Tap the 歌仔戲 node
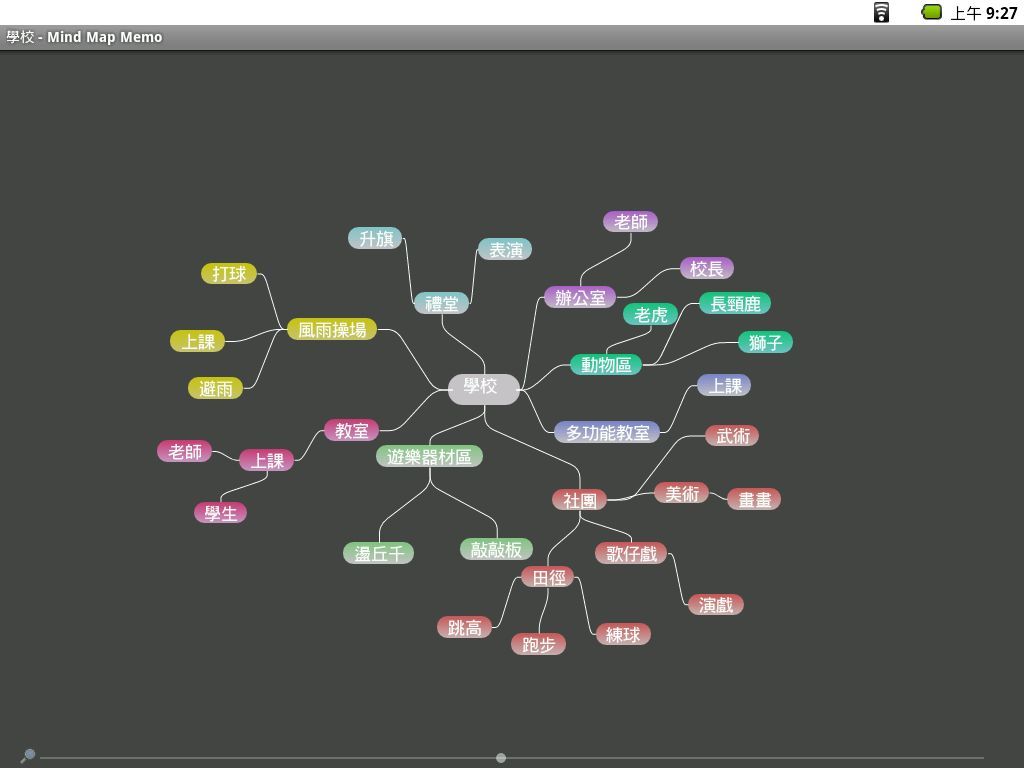Viewport: 1024px width, 768px height. pyautogui.click(x=630, y=553)
